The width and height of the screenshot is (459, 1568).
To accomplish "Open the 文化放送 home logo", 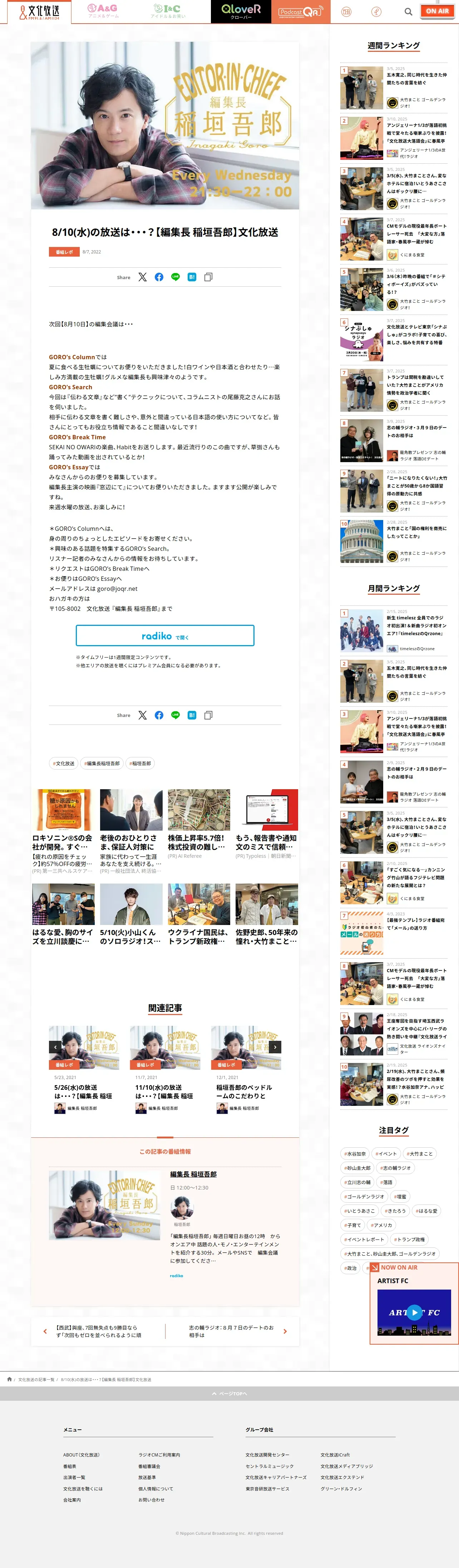I will [x=39, y=11].
